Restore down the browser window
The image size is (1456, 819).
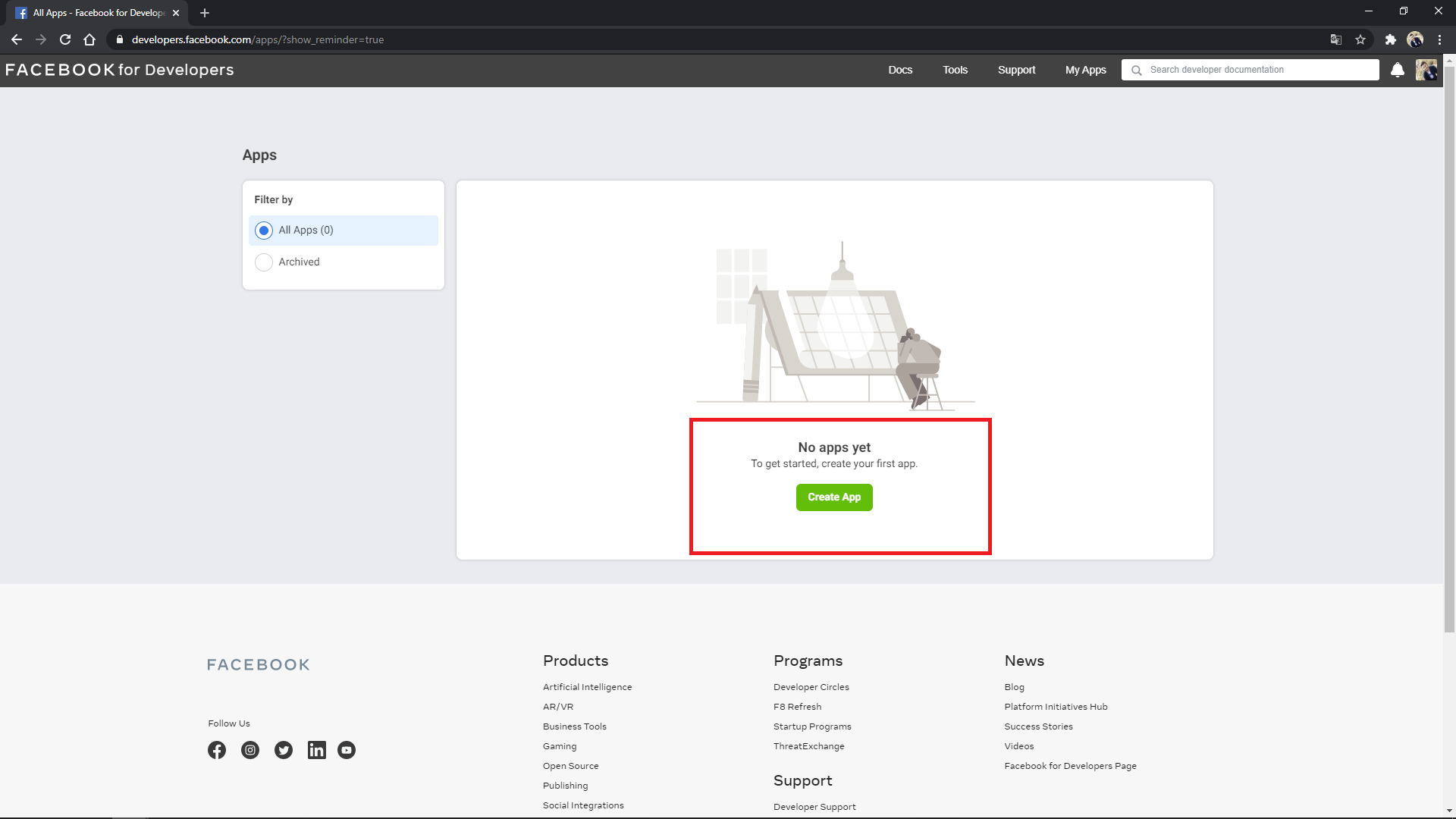pos(1404,11)
